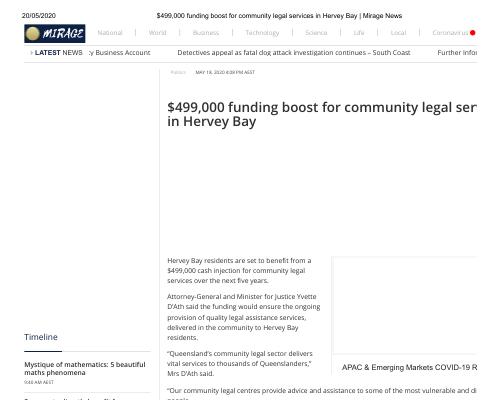Click the Latest News arrow marker
500x400 pixels.
tap(31, 53)
